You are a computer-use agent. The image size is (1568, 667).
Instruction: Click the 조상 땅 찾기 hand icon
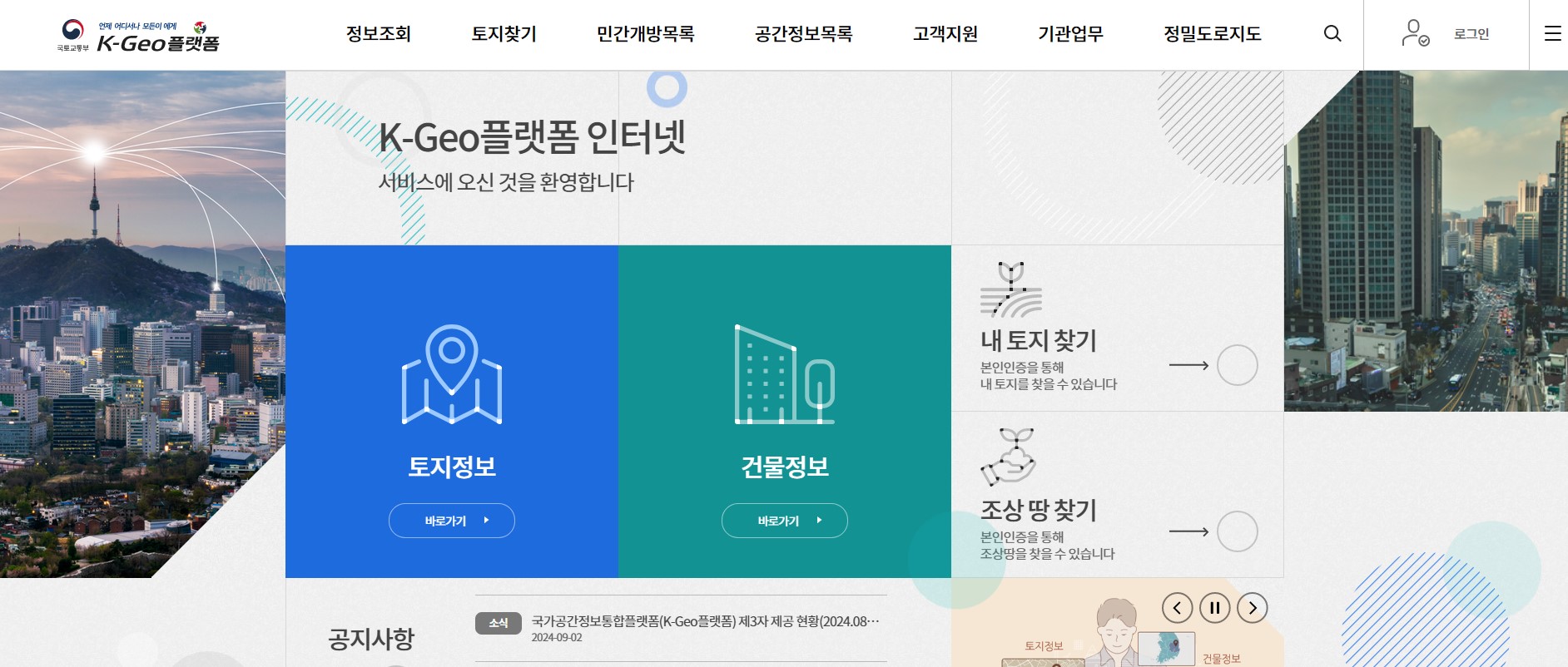[1009, 457]
